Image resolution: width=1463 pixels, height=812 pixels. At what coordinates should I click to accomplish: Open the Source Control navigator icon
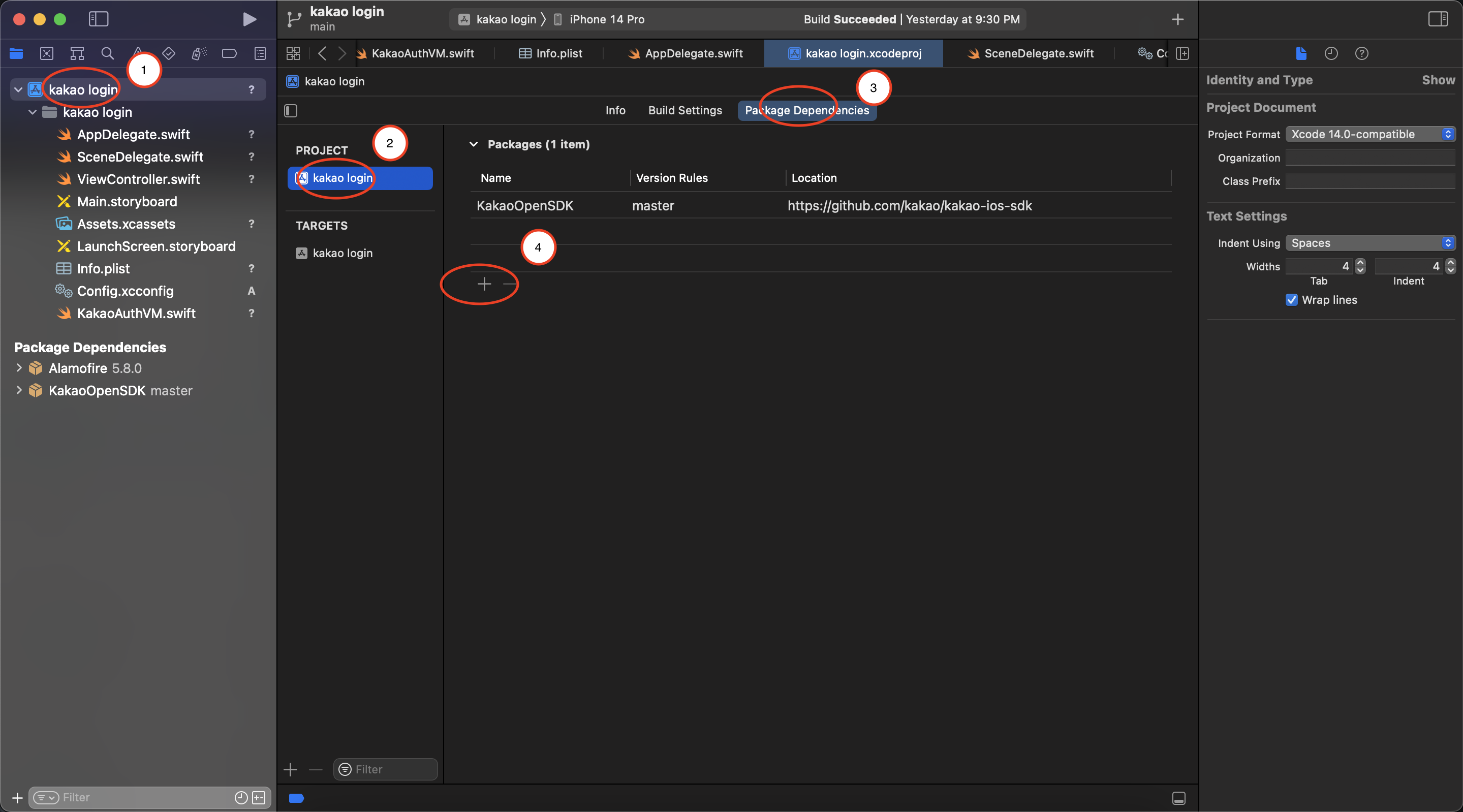47,53
